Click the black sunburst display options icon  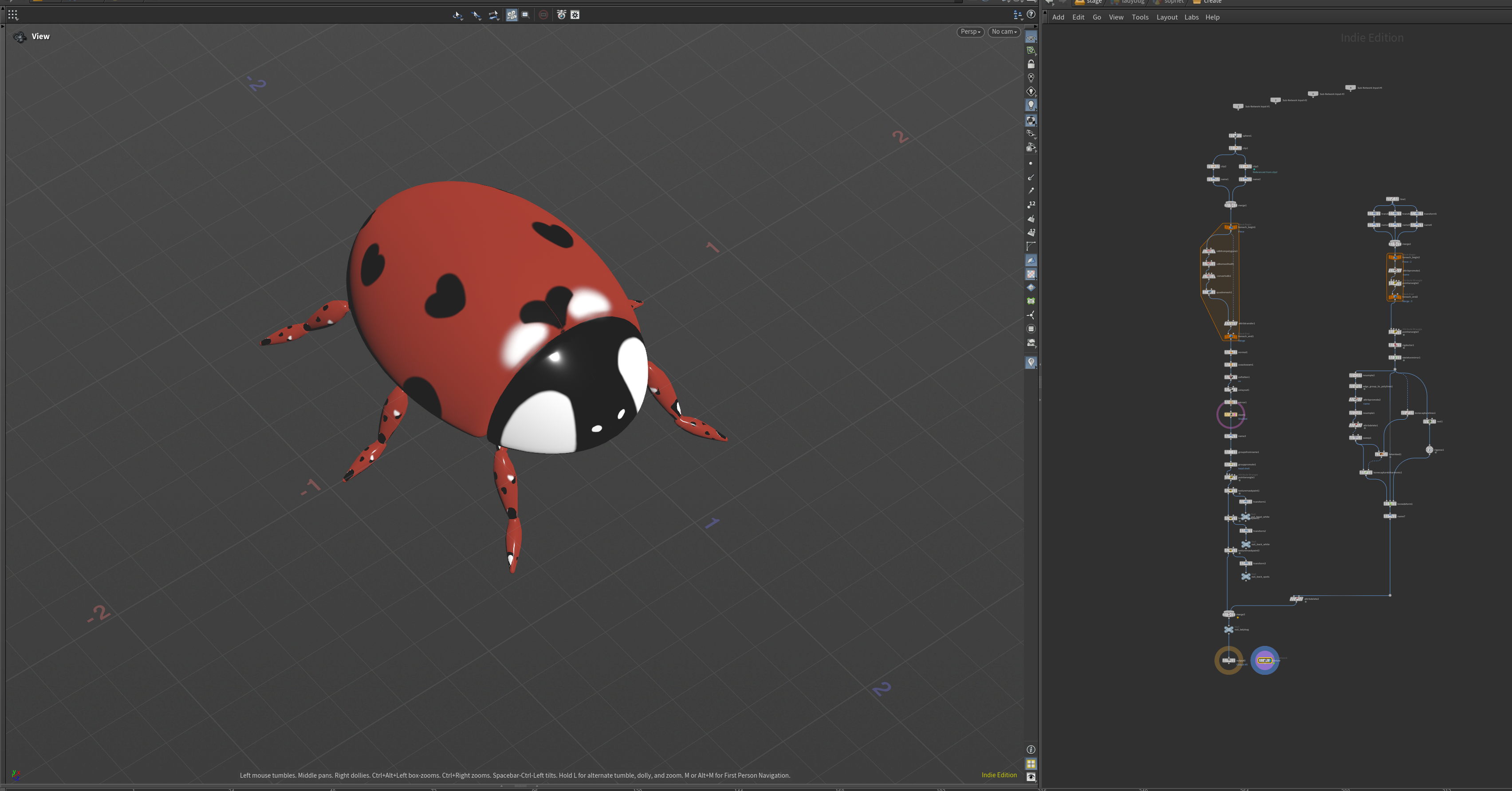coord(575,15)
